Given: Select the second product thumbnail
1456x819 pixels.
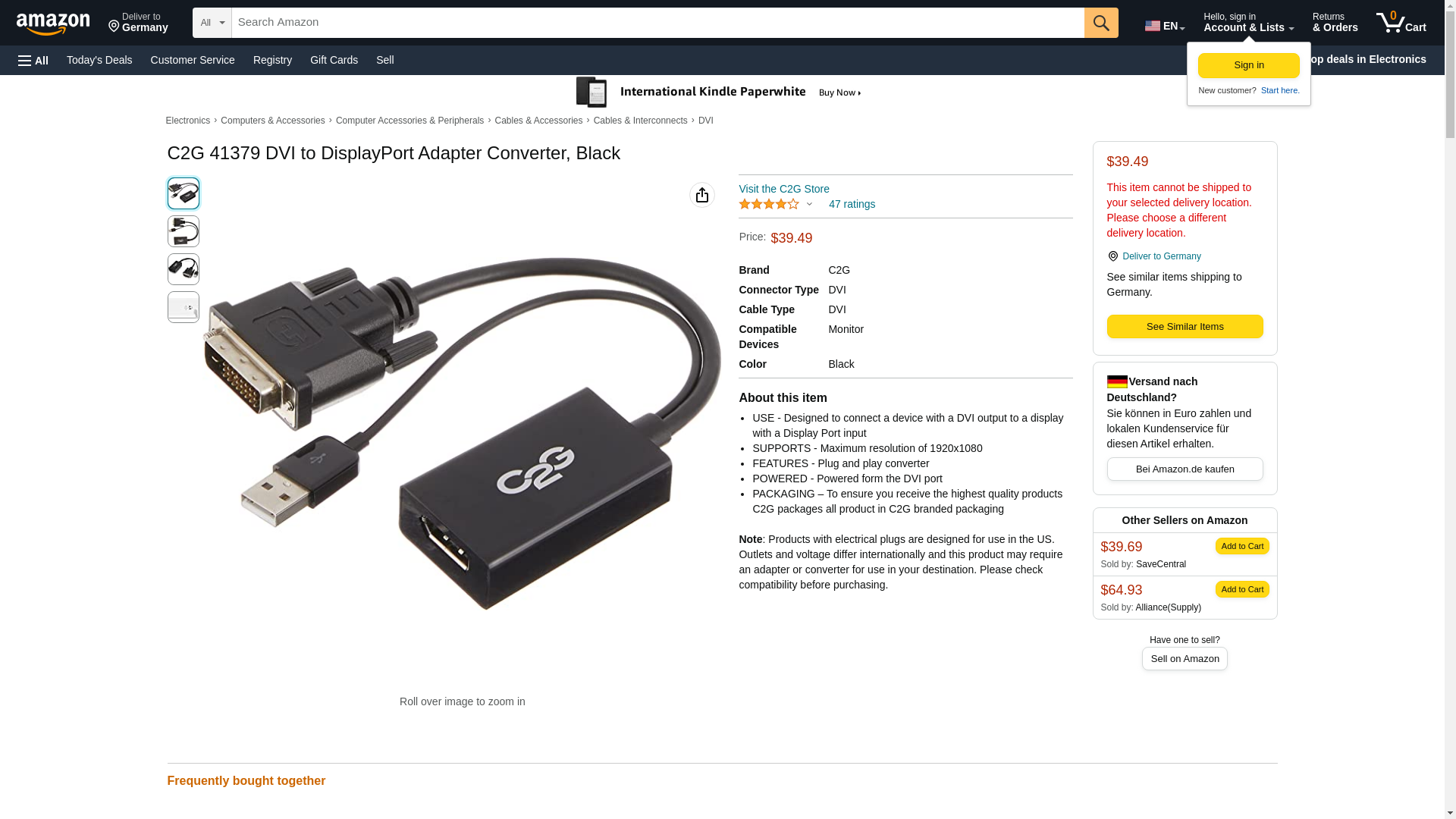Looking at the screenshot, I should [184, 231].
